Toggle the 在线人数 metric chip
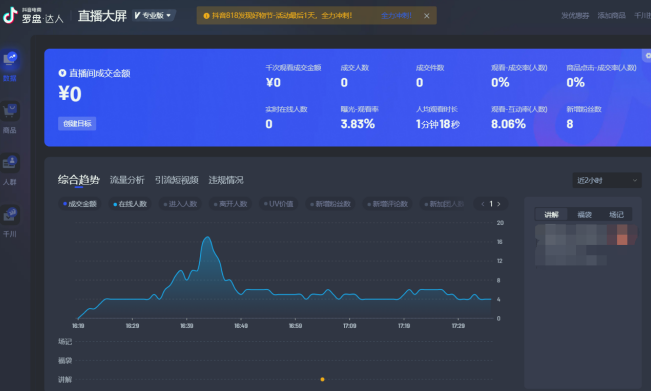Image resolution: width=651 pixels, height=391 pixels. 130,204
